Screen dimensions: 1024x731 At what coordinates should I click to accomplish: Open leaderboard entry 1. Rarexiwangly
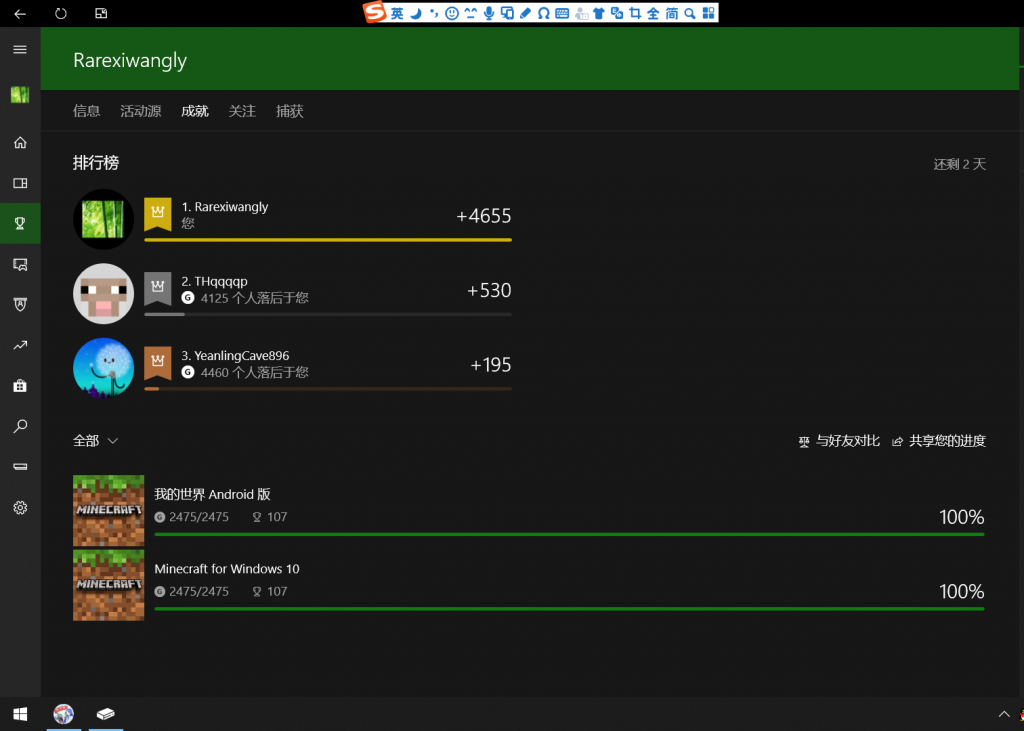(x=292, y=219)
